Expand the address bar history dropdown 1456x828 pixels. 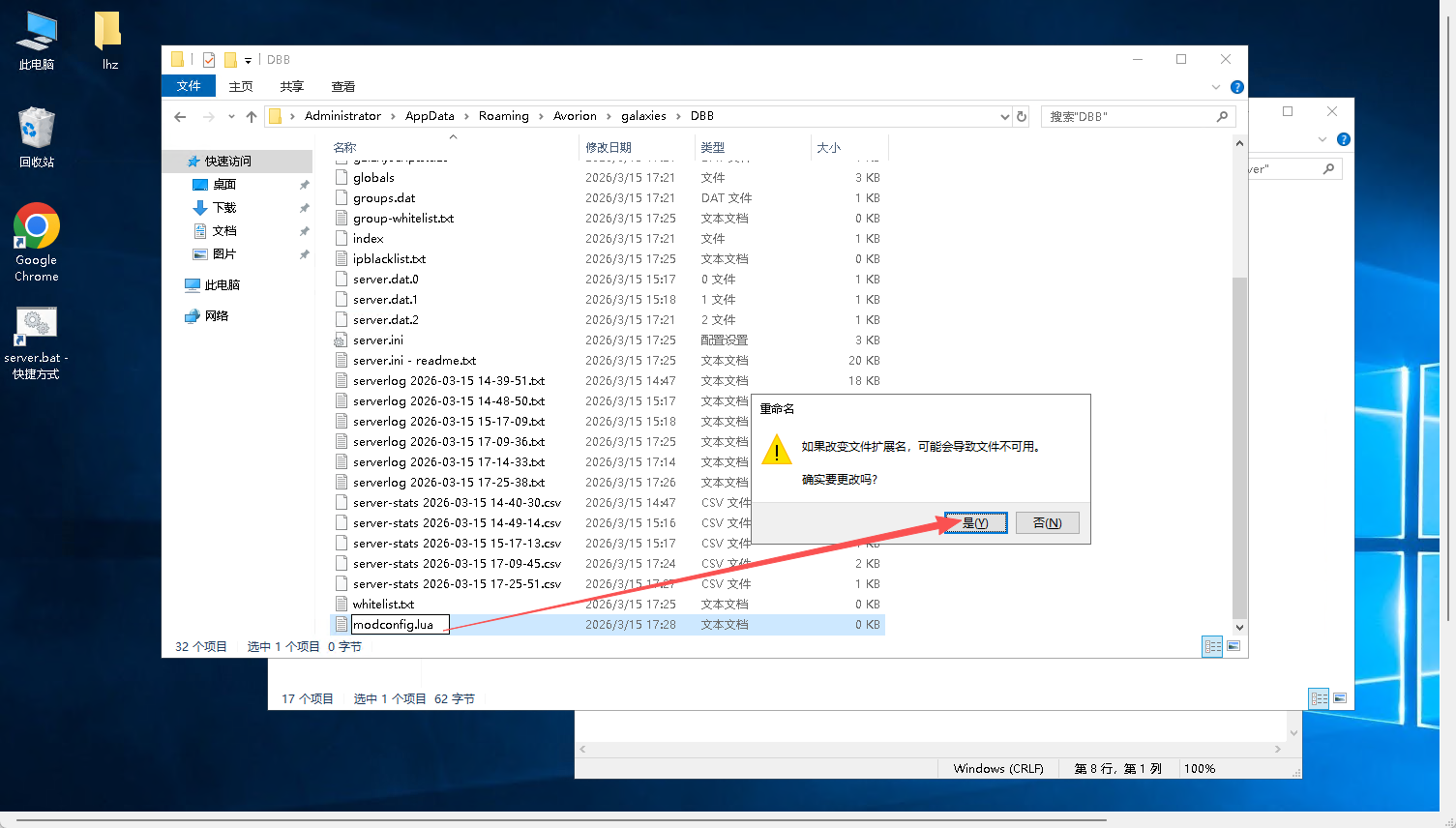tap(1004, 117)
